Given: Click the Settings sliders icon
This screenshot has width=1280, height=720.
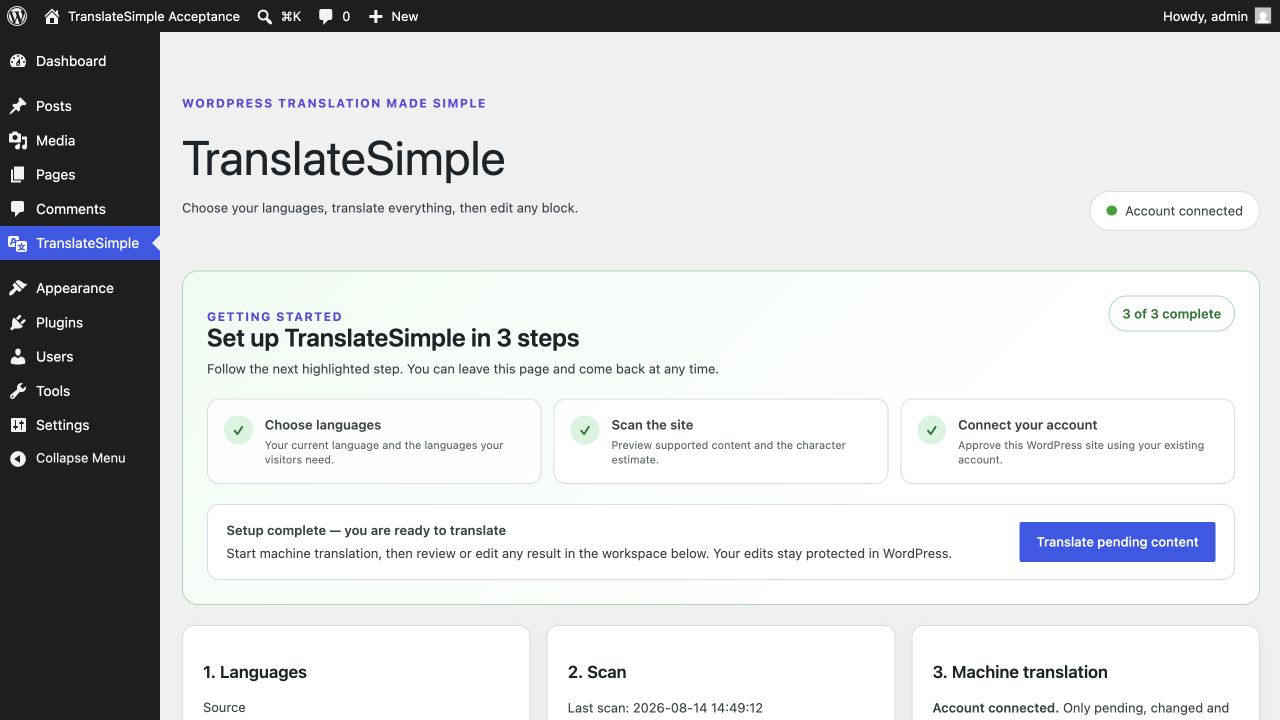Looking at the screenshot, I should point(18,425).
